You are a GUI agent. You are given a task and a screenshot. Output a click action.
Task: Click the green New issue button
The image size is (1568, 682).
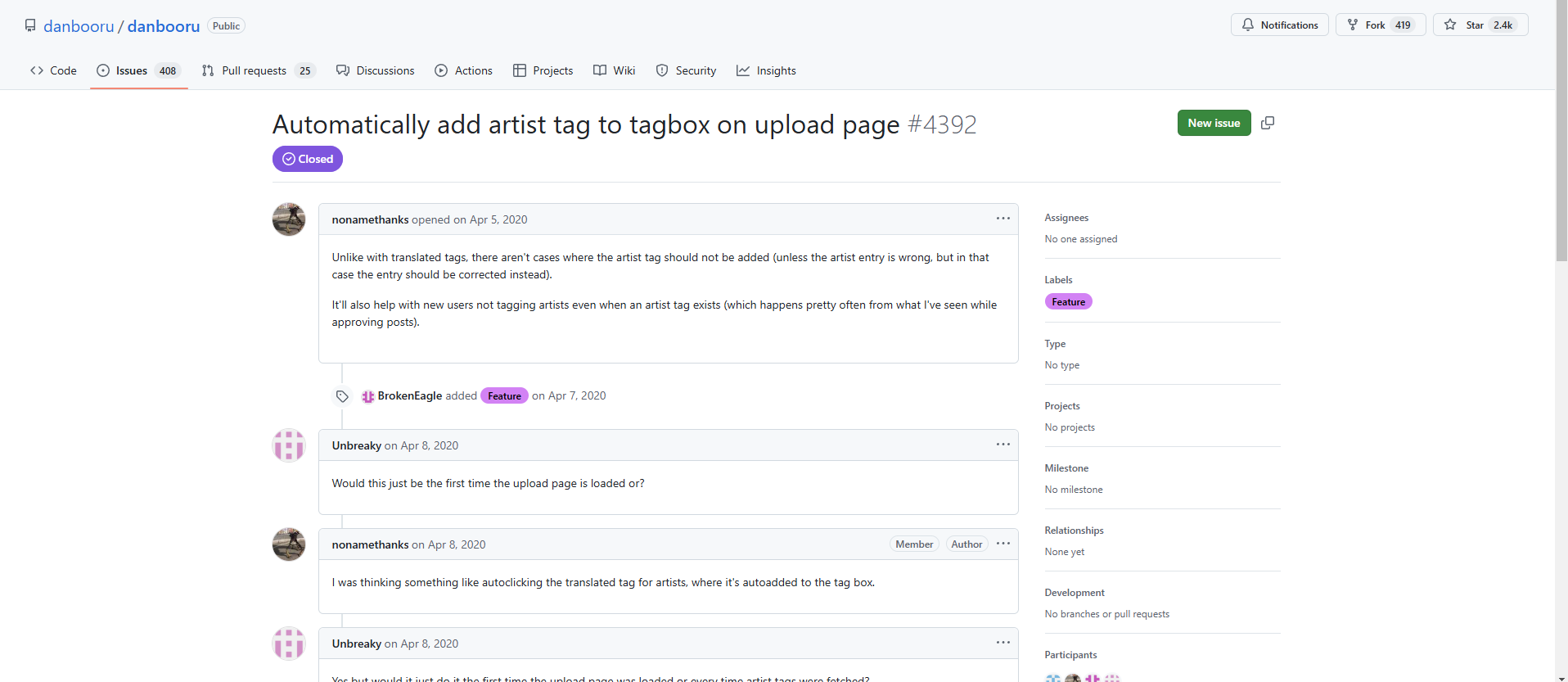pos(1214,123)
